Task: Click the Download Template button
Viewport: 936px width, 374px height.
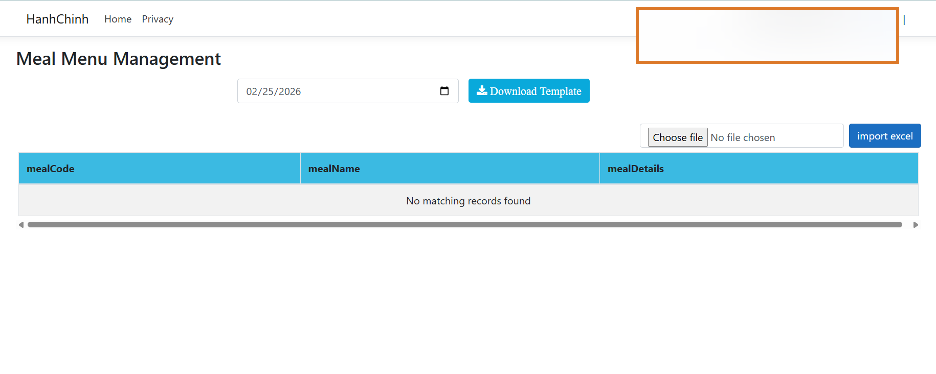Action: coord(529,91)
